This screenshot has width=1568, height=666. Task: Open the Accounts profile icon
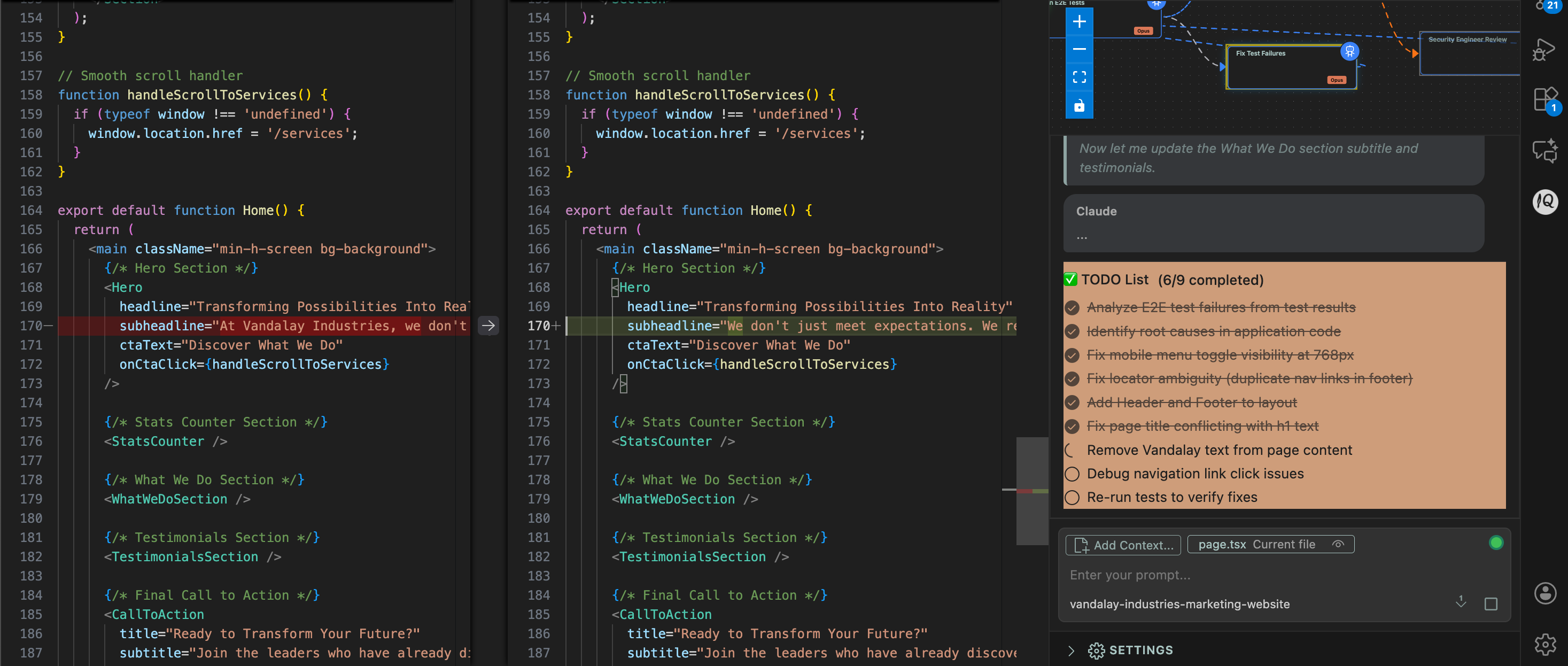click(1544, 592)
